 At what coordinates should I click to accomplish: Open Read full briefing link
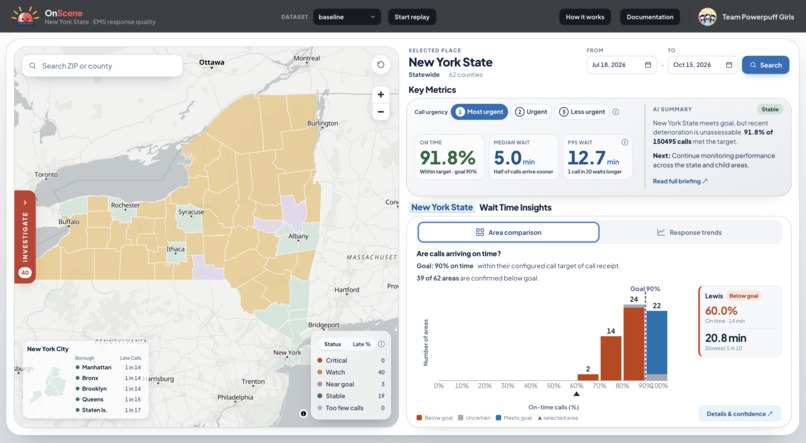coord(680,181)
